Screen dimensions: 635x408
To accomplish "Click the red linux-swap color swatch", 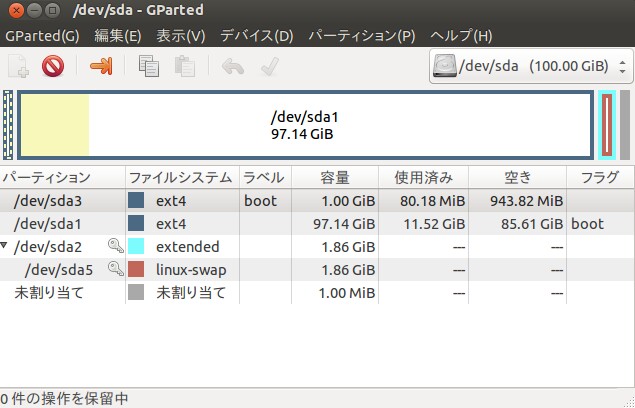I will (x=137, y=269).
